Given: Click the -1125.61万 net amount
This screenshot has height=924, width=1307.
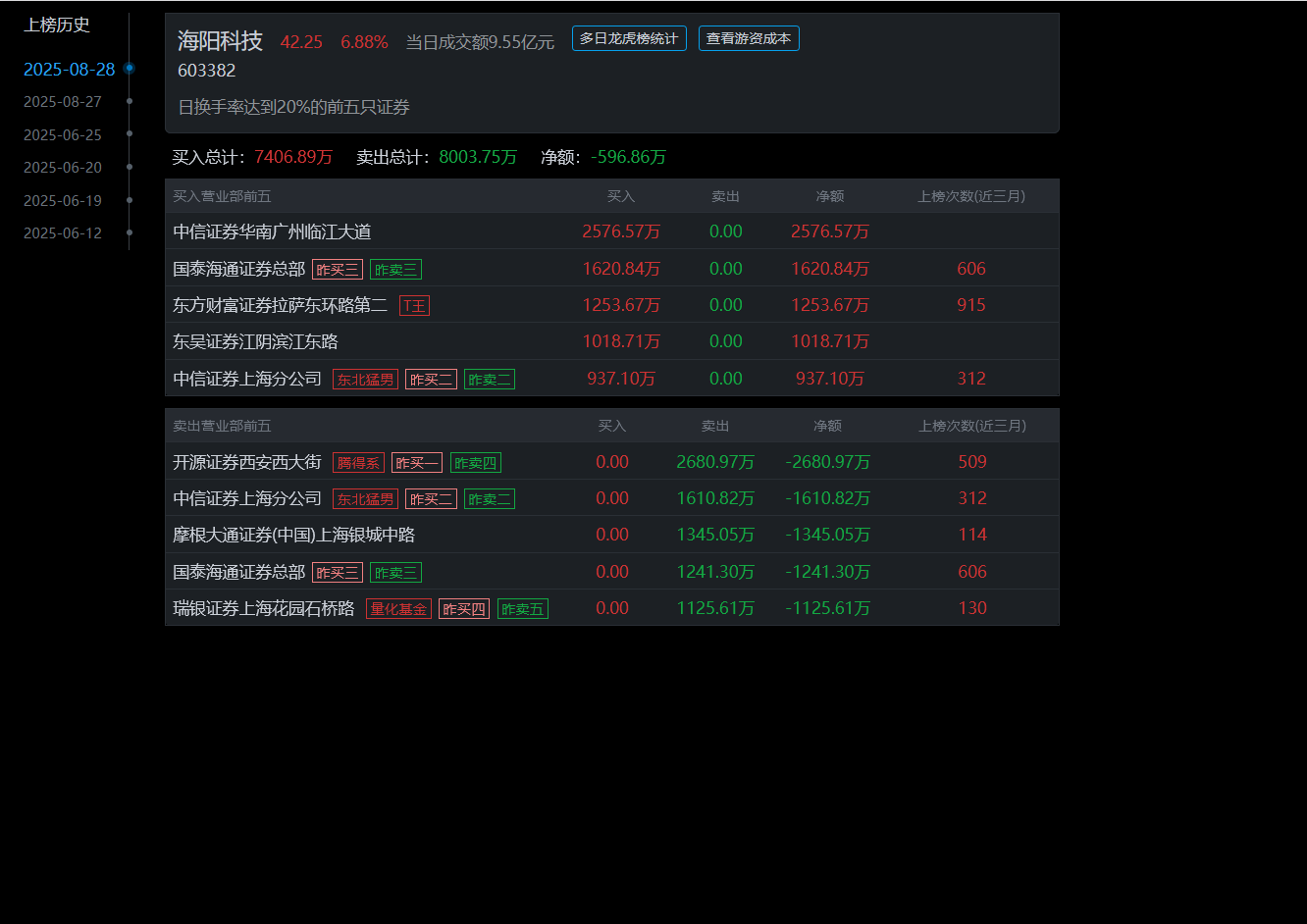Looking at the screenshot, I should click(x=827, y=607).
